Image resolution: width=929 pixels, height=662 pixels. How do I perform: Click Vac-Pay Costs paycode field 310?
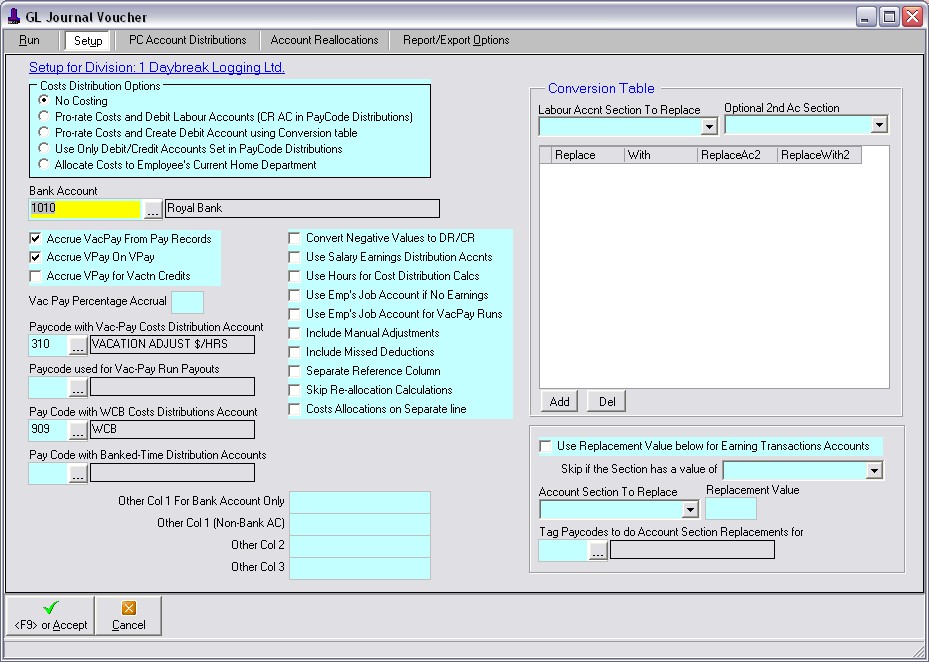tap(49, 345)
